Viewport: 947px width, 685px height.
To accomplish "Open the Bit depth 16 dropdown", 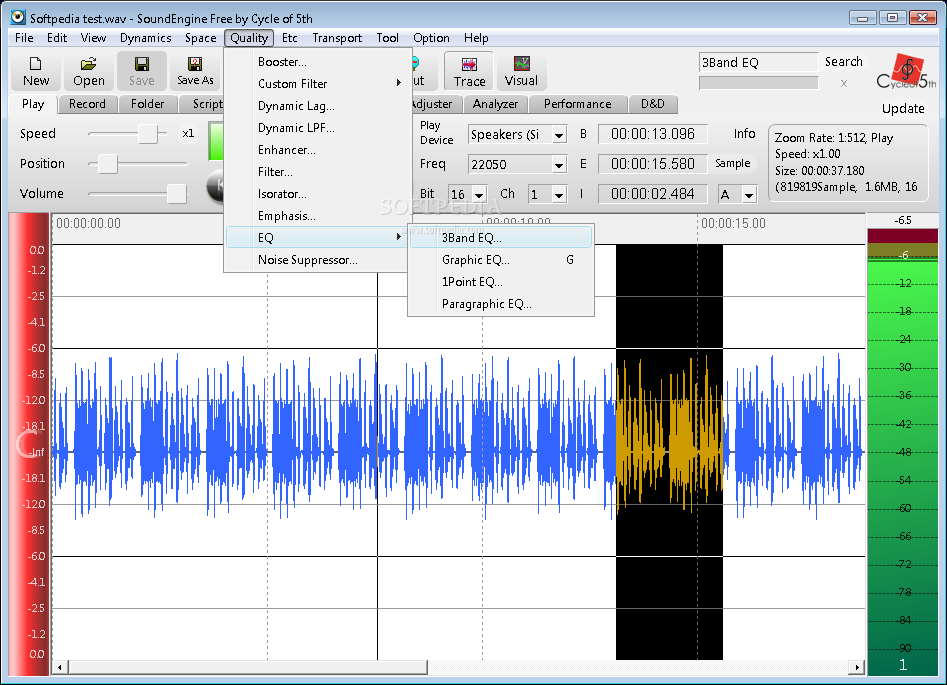I will [x=480, y=195].
